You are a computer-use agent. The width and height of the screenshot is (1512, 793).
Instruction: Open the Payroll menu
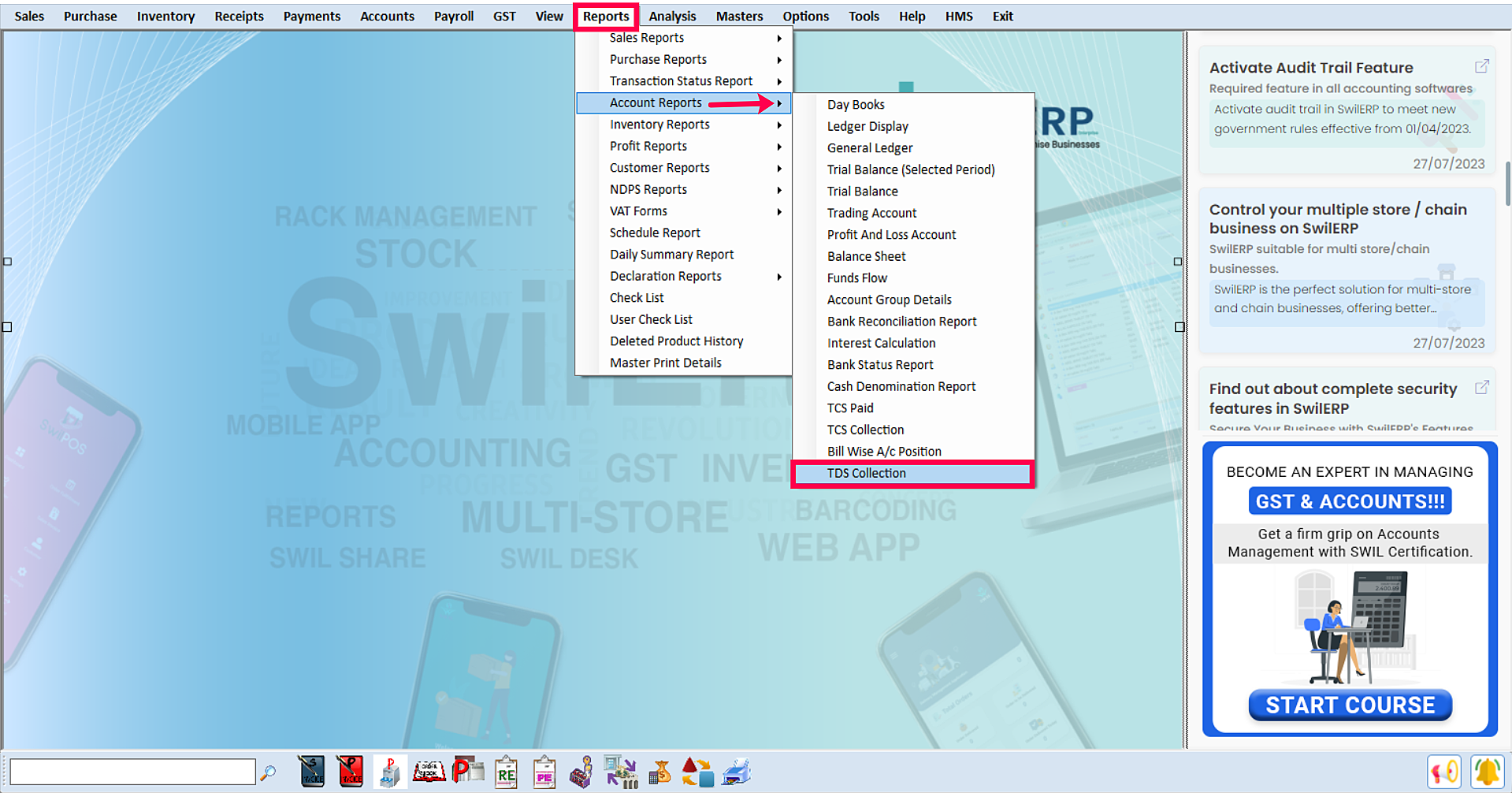(454, 16)
